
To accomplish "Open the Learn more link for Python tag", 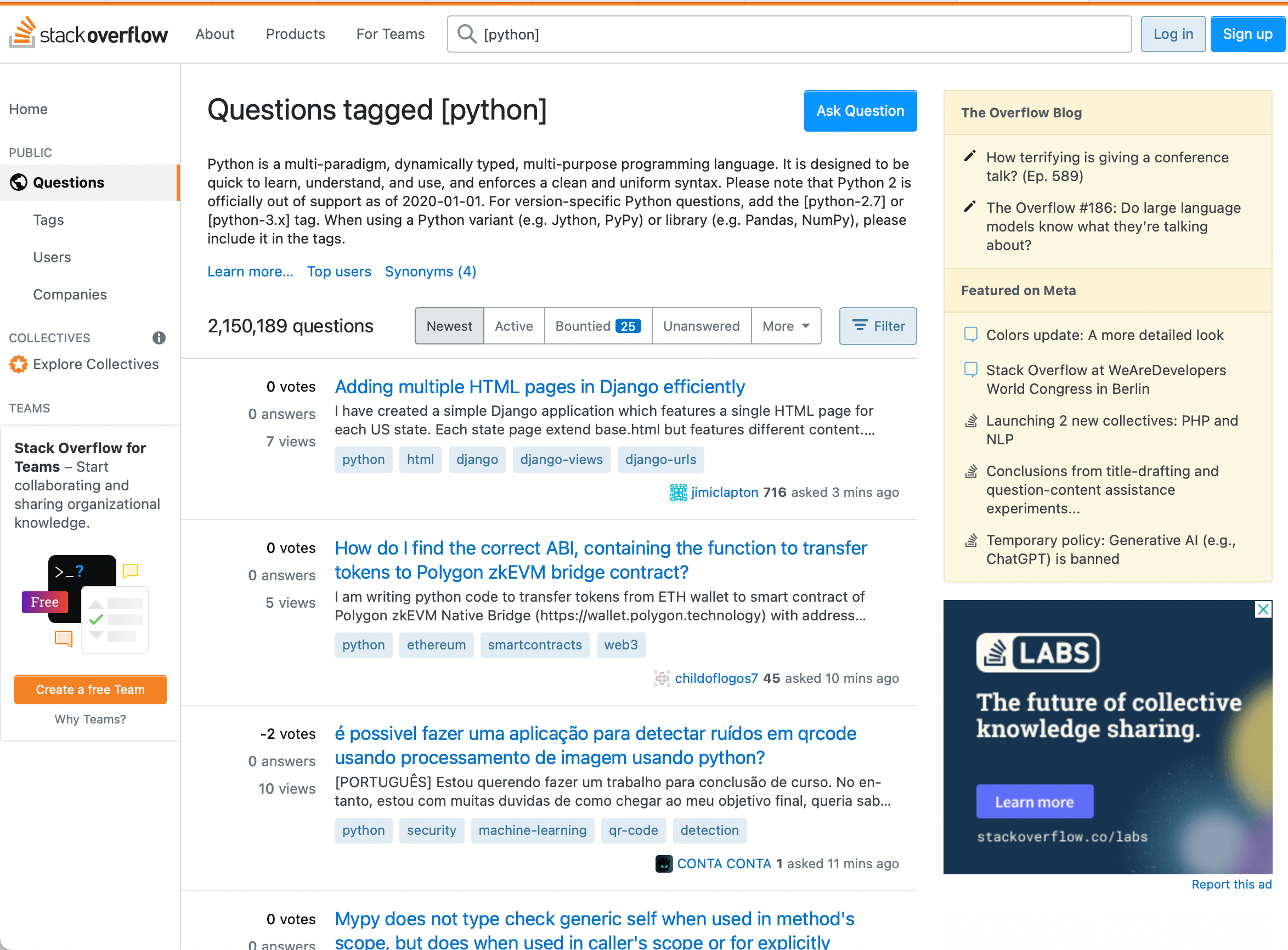I will point(250,271).
